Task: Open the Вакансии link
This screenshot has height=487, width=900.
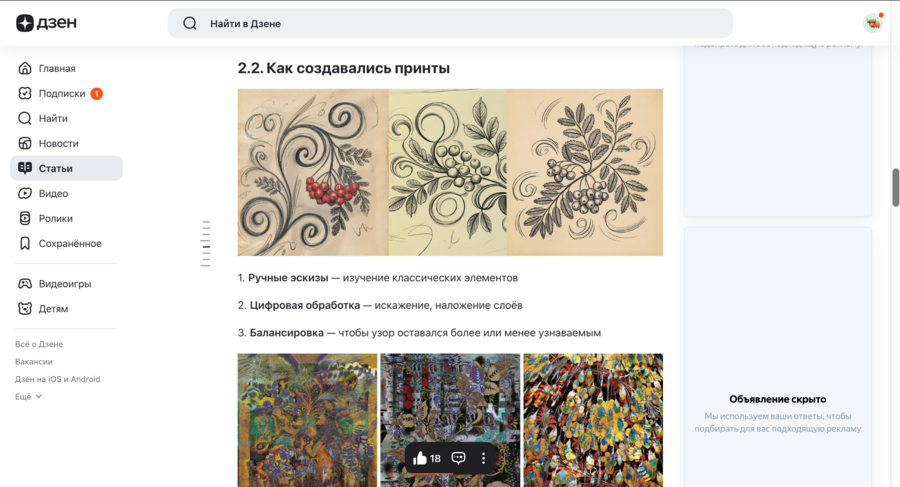Action: click(34, 362)
